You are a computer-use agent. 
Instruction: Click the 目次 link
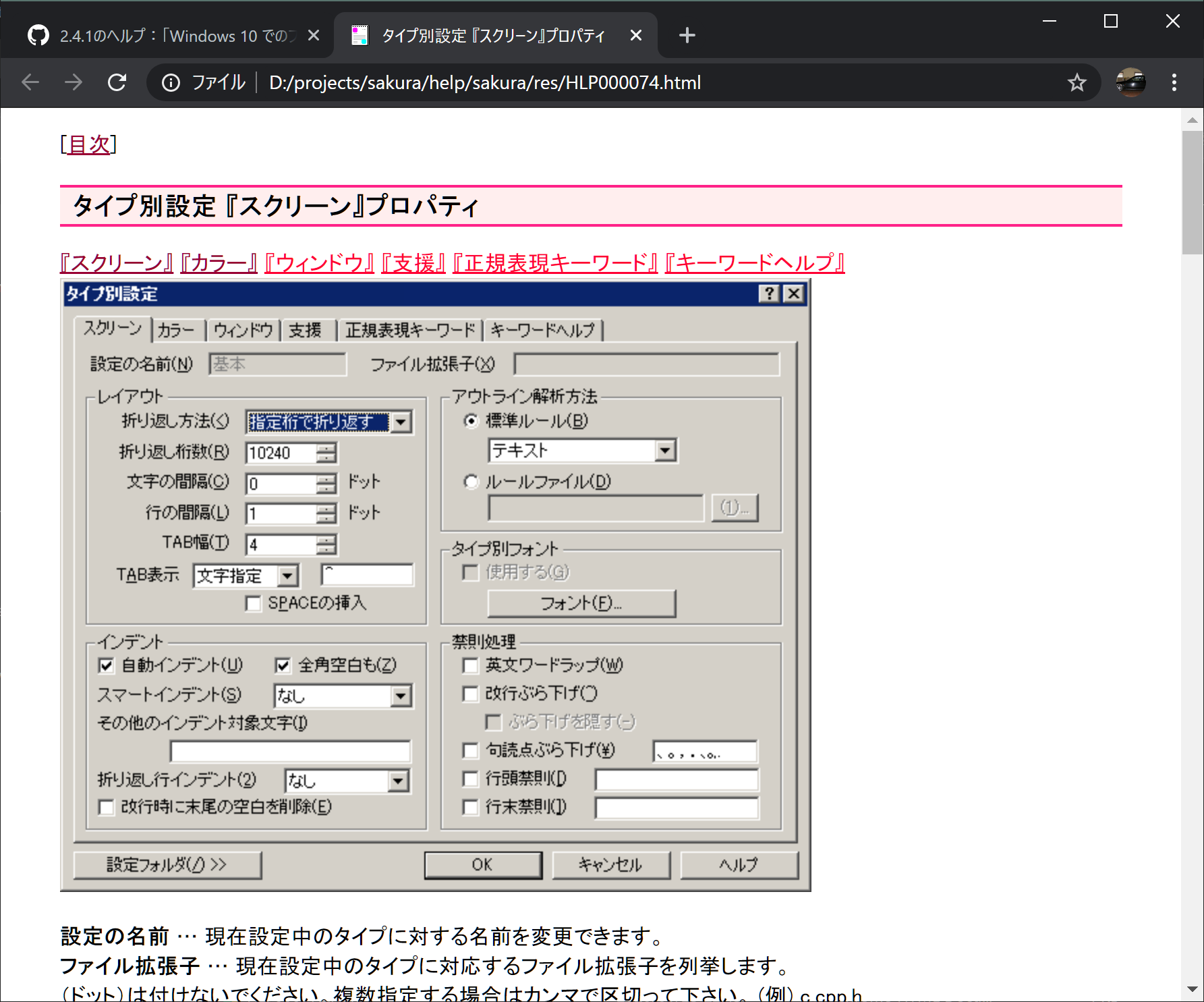(89, 144)
